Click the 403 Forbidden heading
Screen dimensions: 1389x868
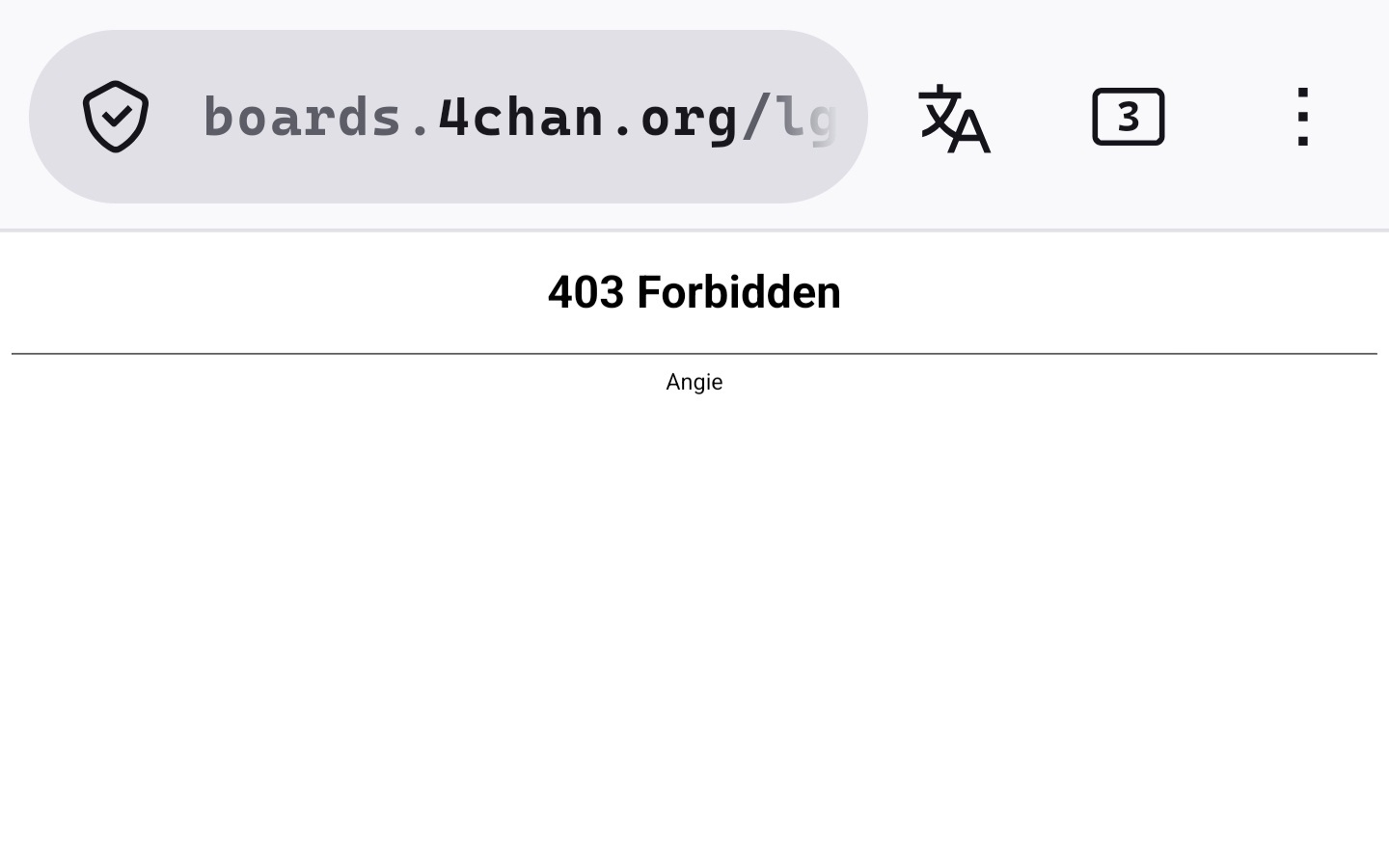[x=694, y=291]
